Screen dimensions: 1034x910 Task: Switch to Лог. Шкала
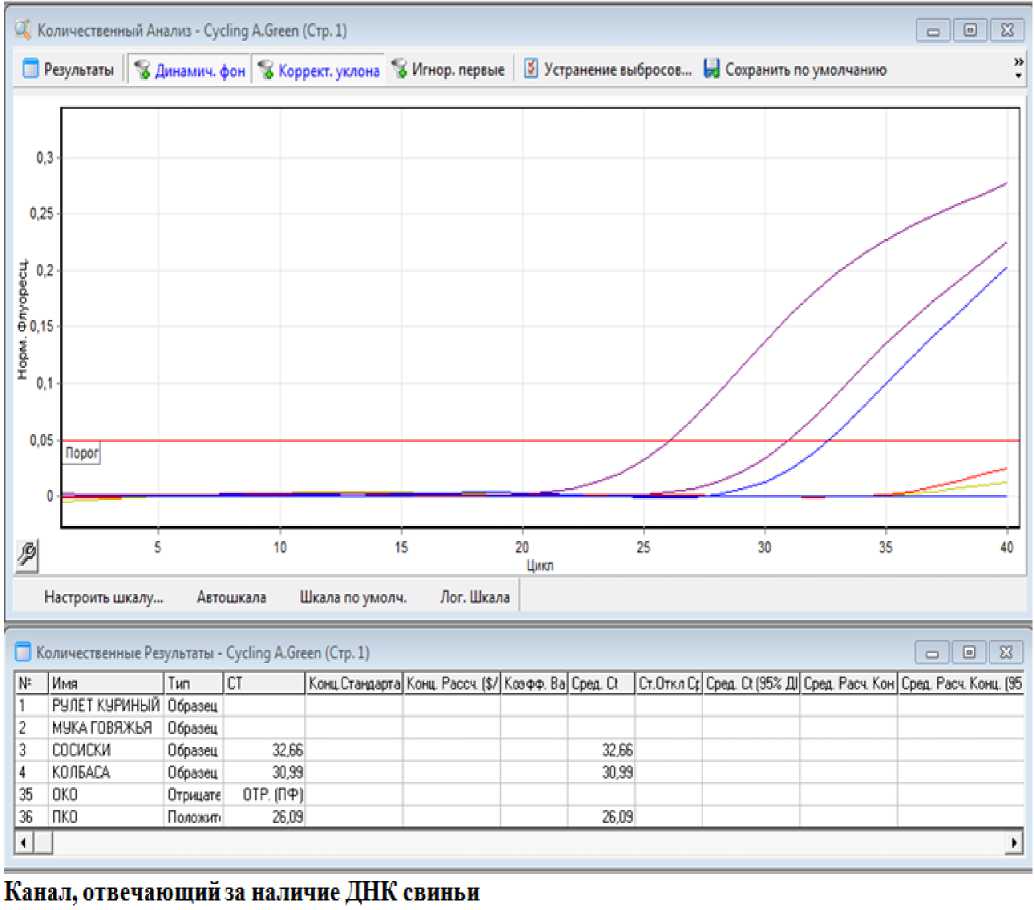[475, 598]
